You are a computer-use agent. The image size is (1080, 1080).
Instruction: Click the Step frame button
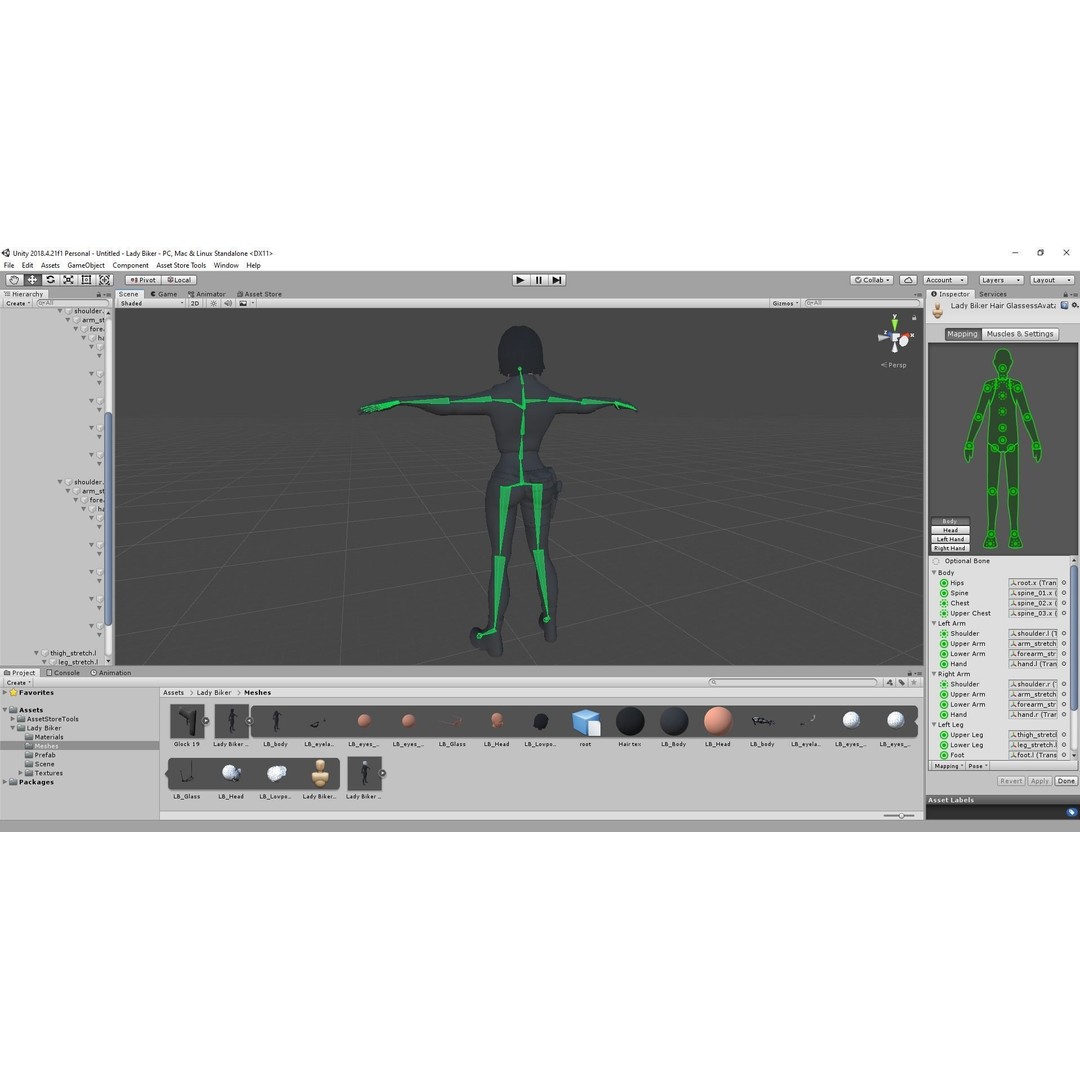pyautogui.click(x=557, y=280)
